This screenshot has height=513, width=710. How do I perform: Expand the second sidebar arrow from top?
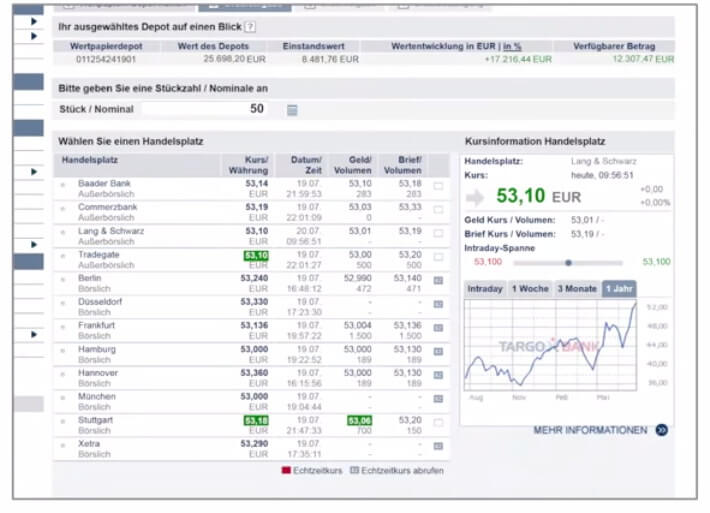(34, 36)
